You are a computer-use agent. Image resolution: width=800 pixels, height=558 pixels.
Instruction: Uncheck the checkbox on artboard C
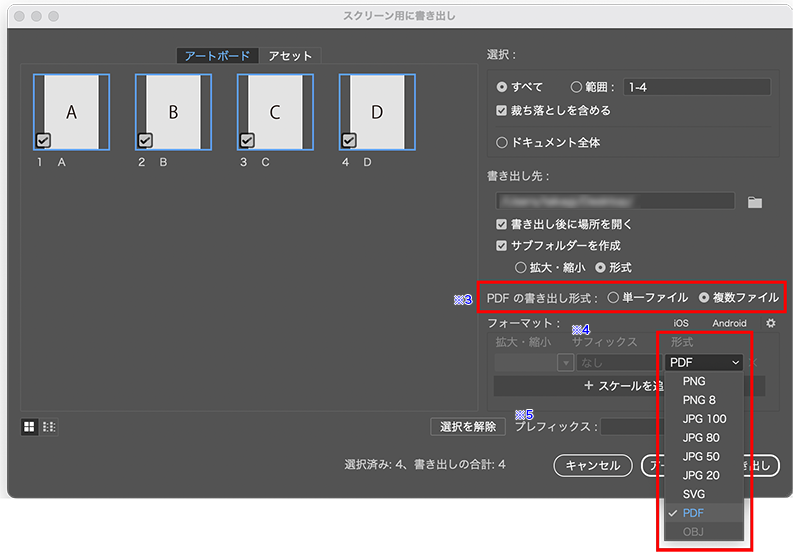coord(247,140)
